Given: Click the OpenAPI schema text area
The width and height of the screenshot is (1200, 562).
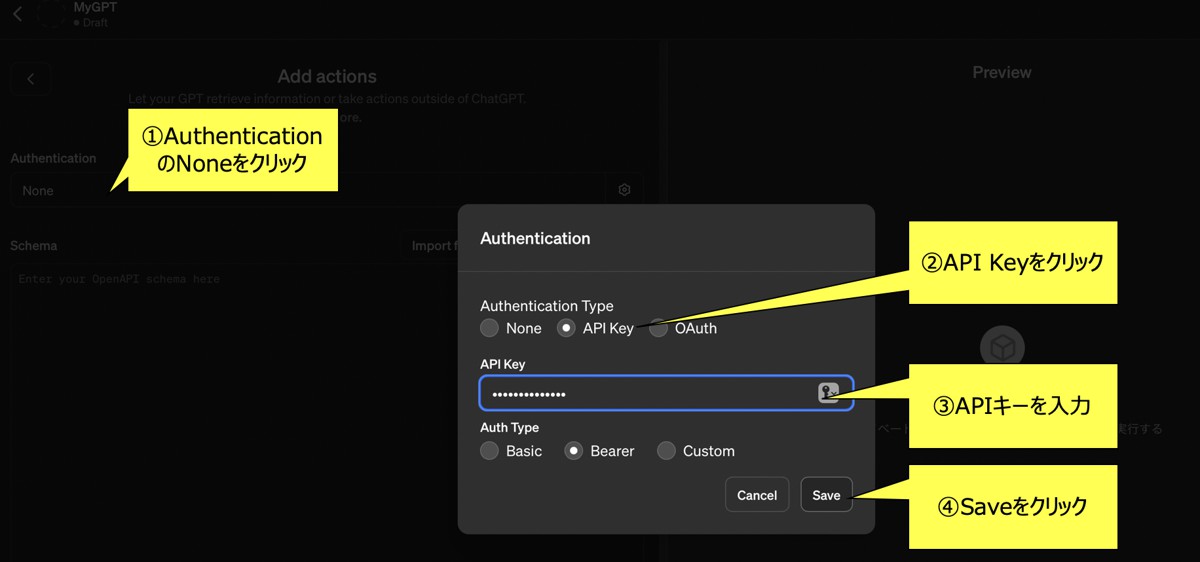Looking at the screenshot, I should click(x=200, y=400).
